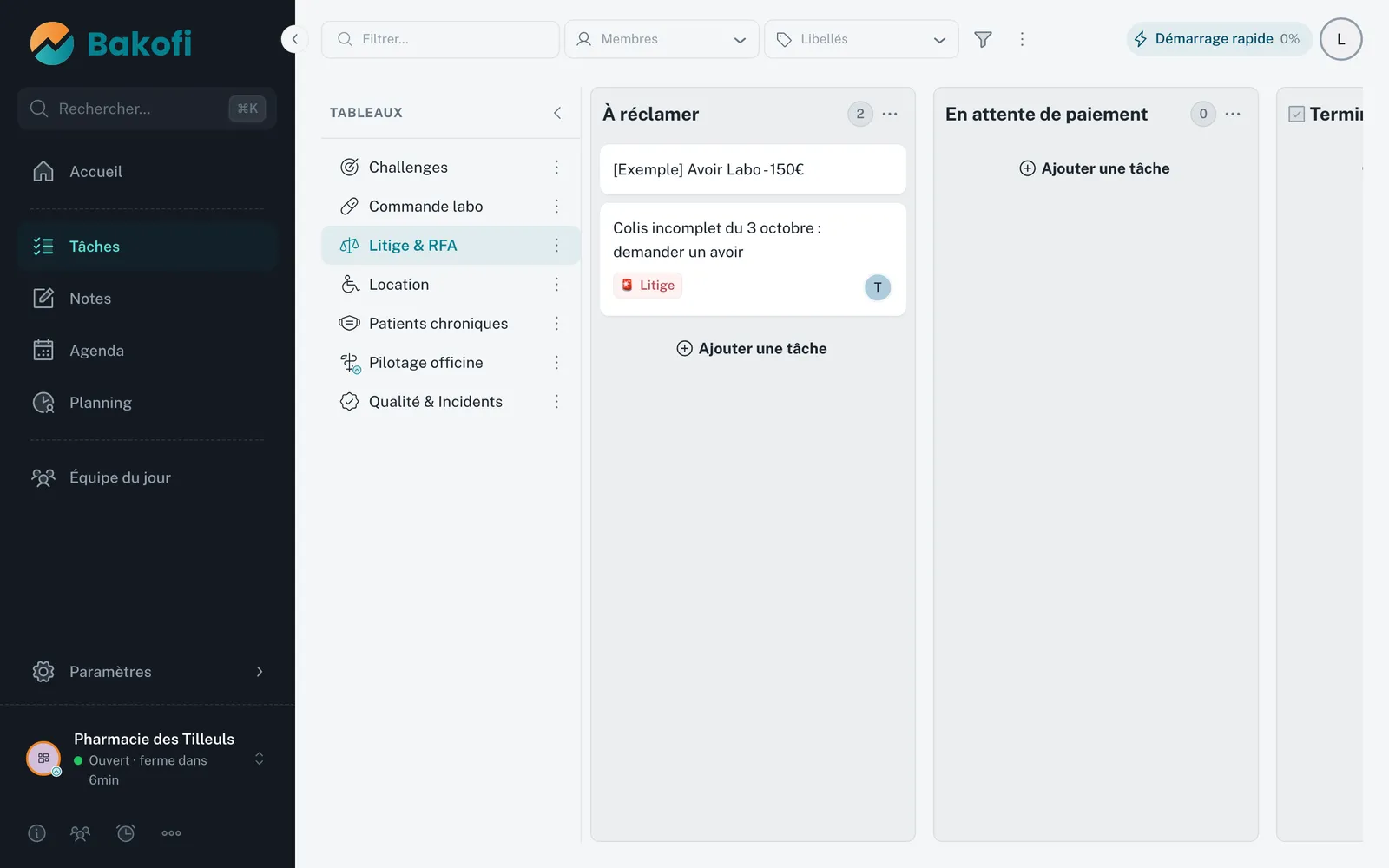Select the Tâches section
Image resolution: width=1389 pixels, height=868 pixels.
point(148,247)
